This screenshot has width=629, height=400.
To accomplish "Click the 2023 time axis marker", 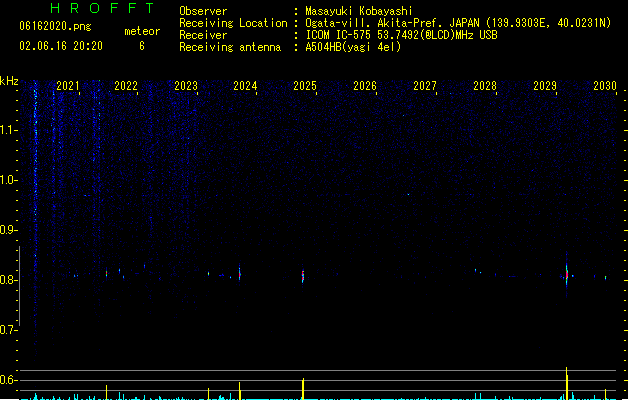I will 186,86.
